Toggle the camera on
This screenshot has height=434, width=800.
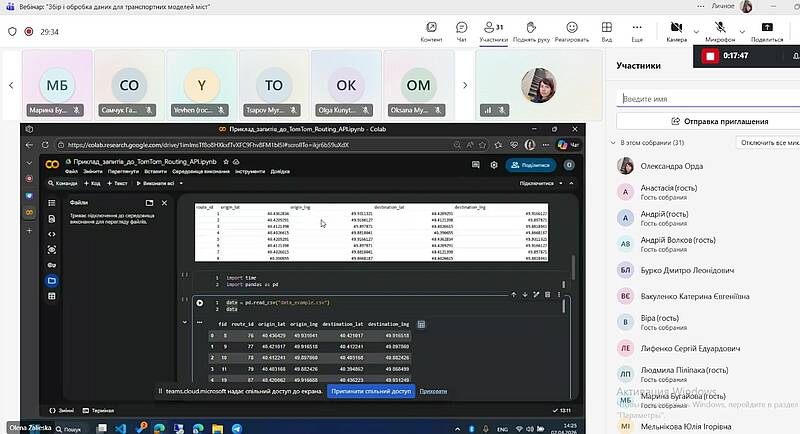[x=676, y=28]
